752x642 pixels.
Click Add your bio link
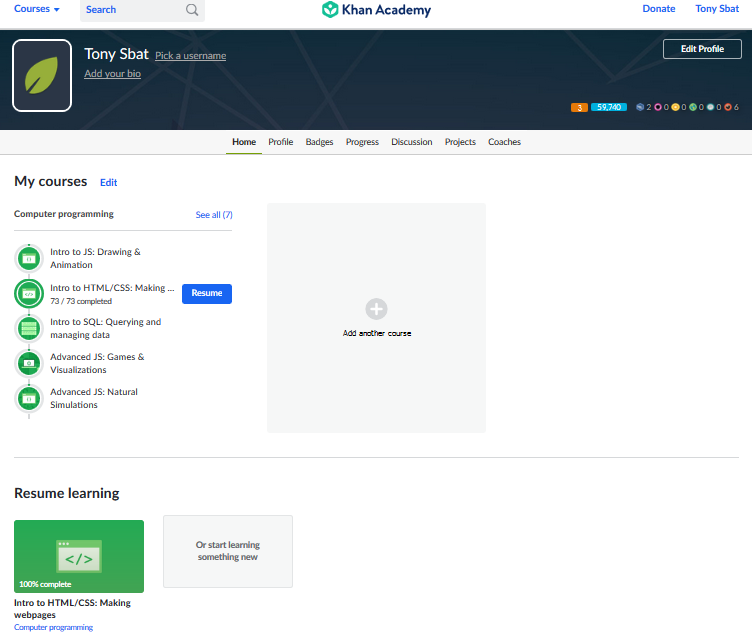point(113,74)
